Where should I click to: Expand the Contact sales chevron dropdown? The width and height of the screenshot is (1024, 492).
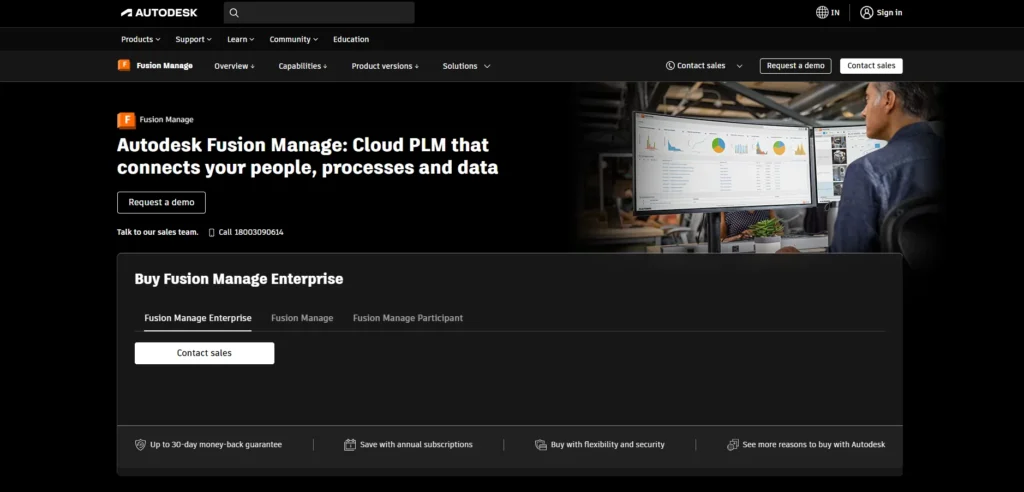739,66
